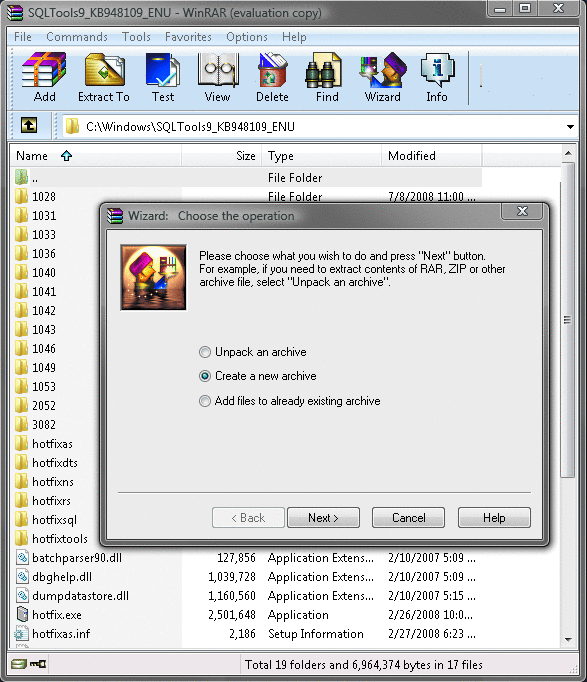
Task: Close the Wizard dialog
Action: point(522,211)
